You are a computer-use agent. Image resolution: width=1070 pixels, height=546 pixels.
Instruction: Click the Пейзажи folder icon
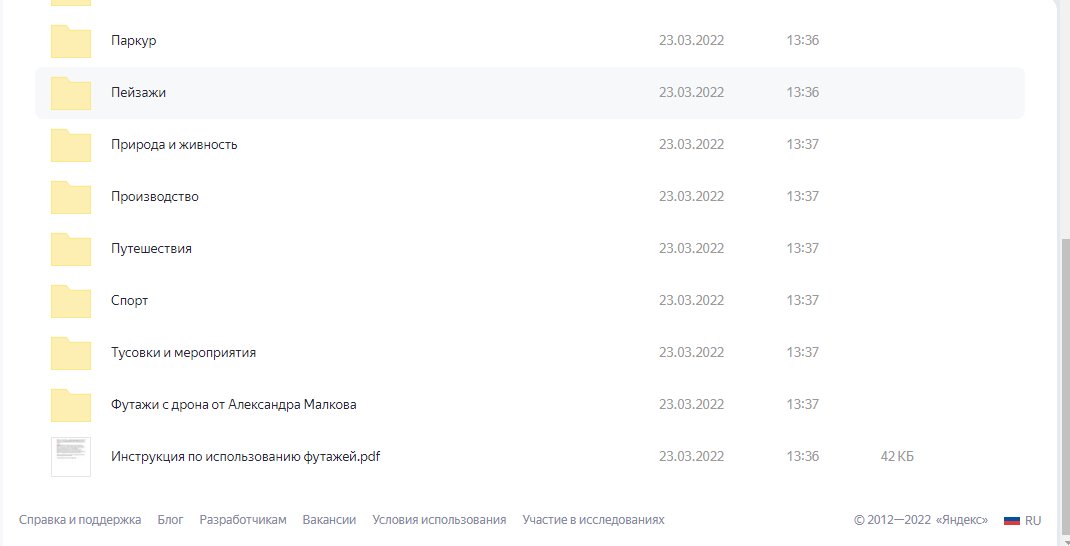[x=71, y=93]
